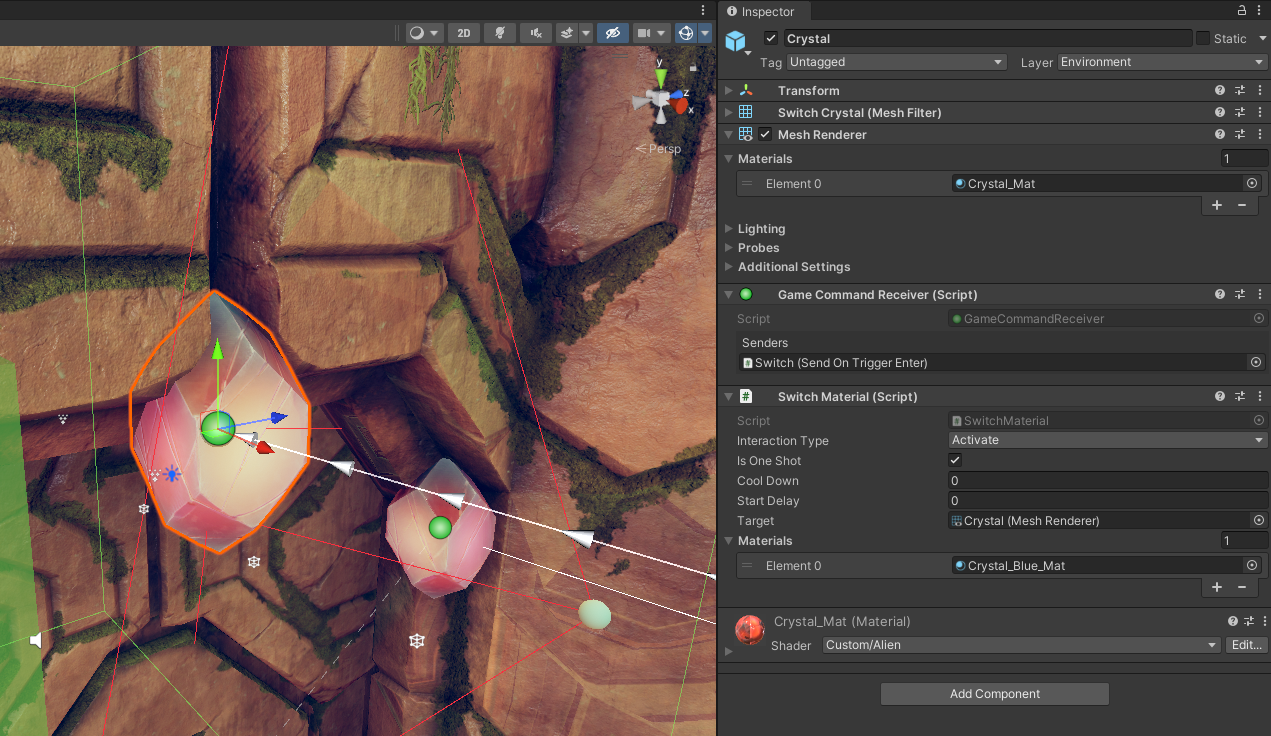Open Transform component help icon
Viewport: 1271px width, 736px height.
pos(1220,91)
